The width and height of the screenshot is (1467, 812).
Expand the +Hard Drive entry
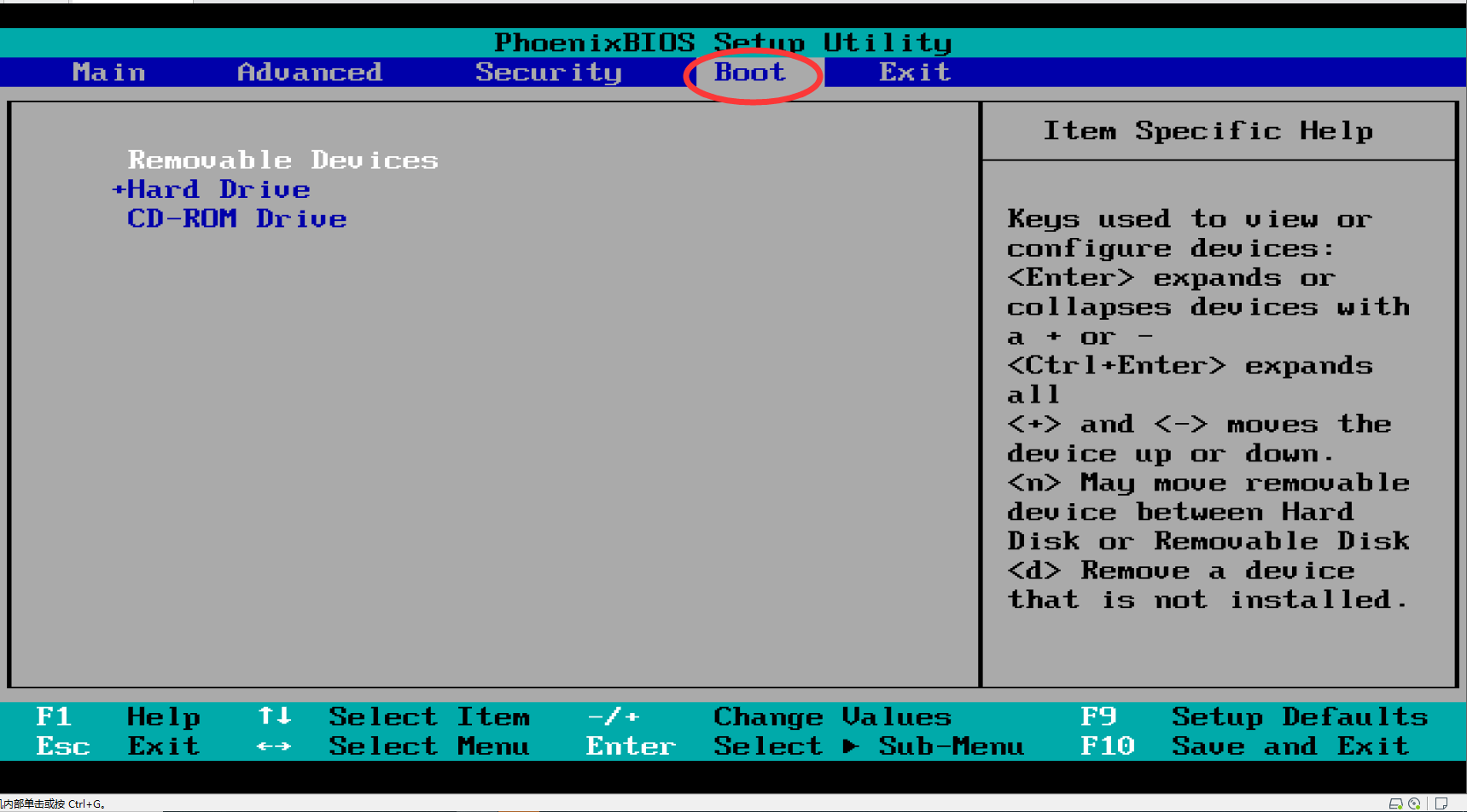pos(211,189)
